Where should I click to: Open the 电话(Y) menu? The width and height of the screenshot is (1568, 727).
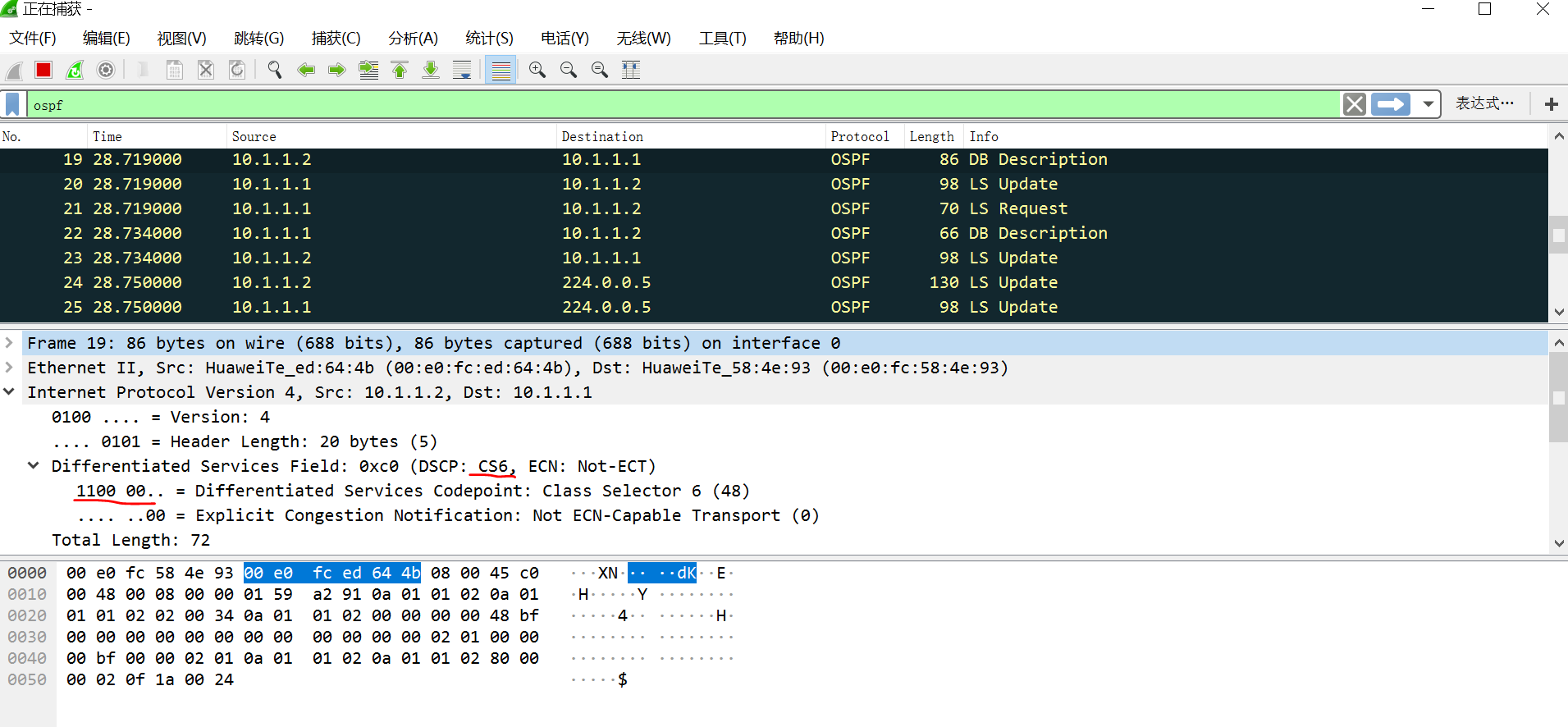565,39
